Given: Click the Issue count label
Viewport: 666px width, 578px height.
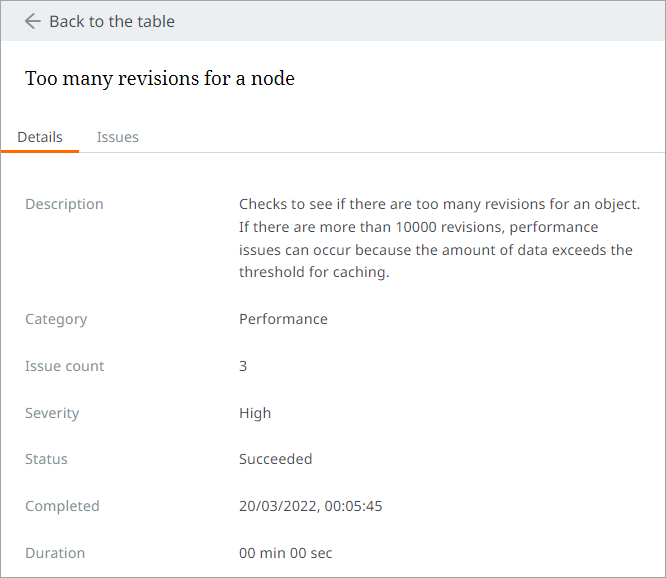Looking at the screenshot, I should tap(64, 366).
